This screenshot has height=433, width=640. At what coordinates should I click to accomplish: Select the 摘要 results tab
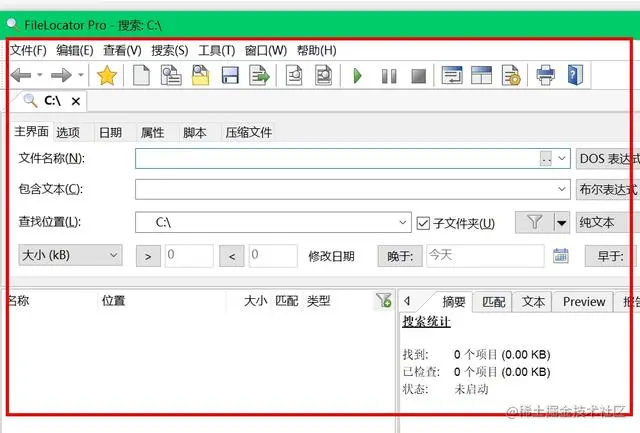click(453, 302)
